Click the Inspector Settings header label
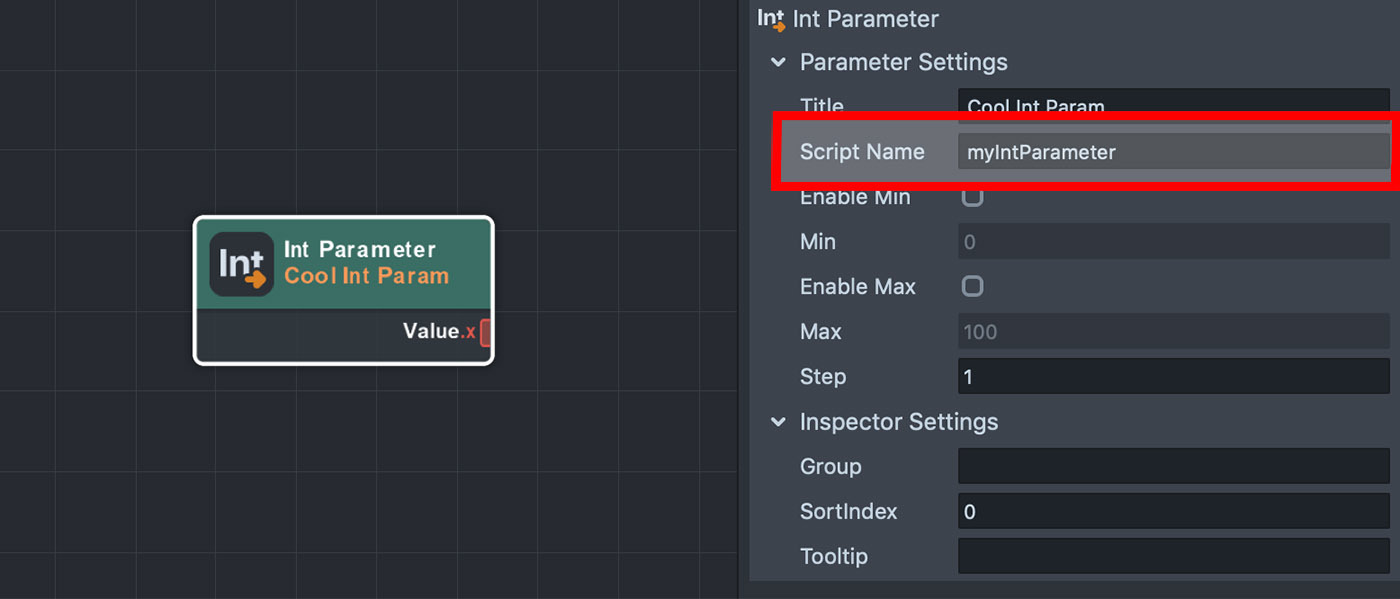The image size is (1400, 599). [898, 422]
